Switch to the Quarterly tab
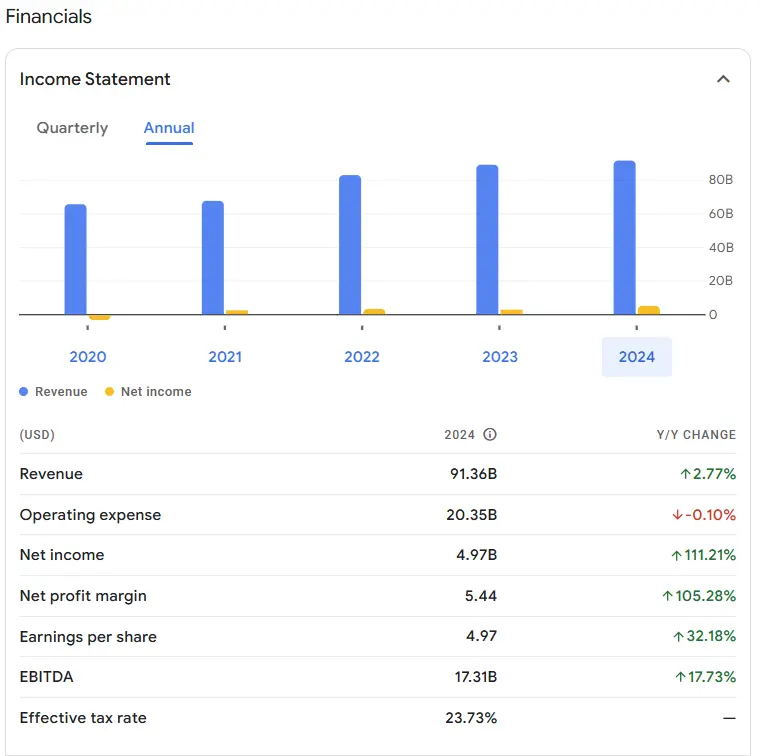This screenshot has width=769, height=756. 72,128
